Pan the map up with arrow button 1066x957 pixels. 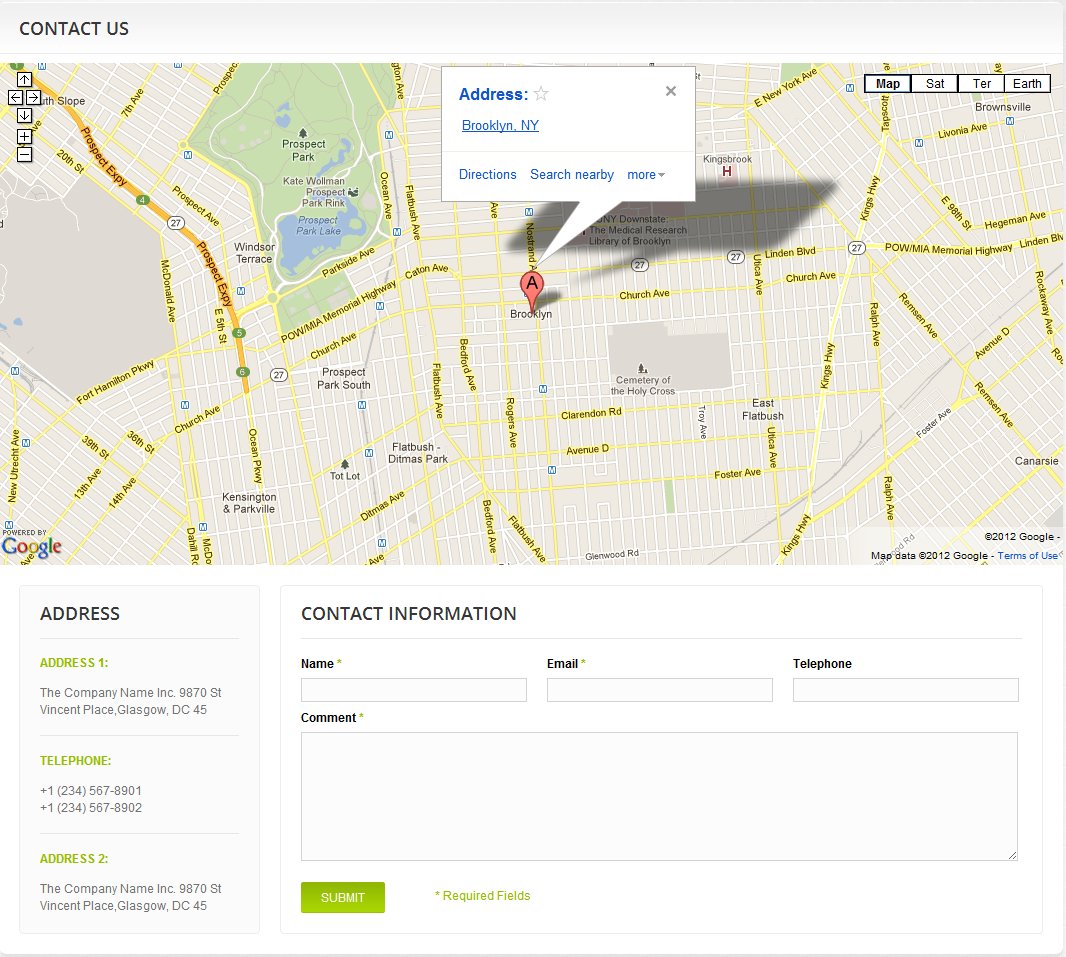[x=24, y=79]
